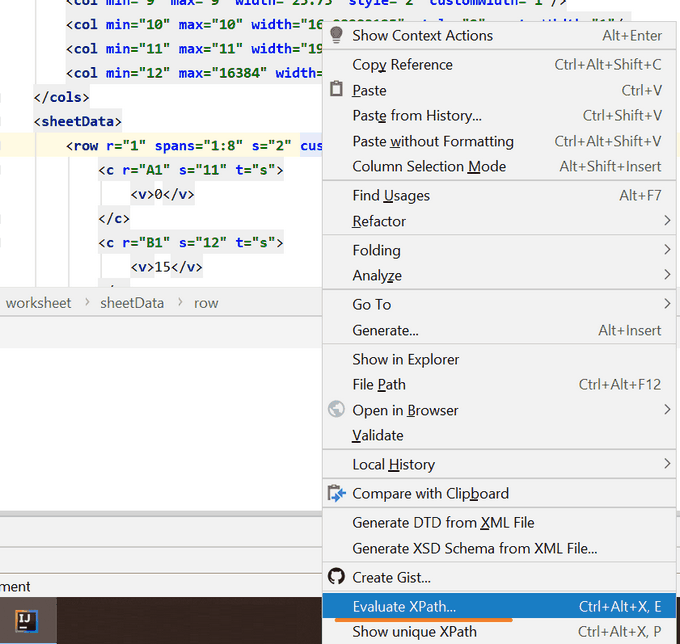The width and height of the screenshot is (680, 644).
Task: Toggle Column Selection Mode
Action: point(429,167)
